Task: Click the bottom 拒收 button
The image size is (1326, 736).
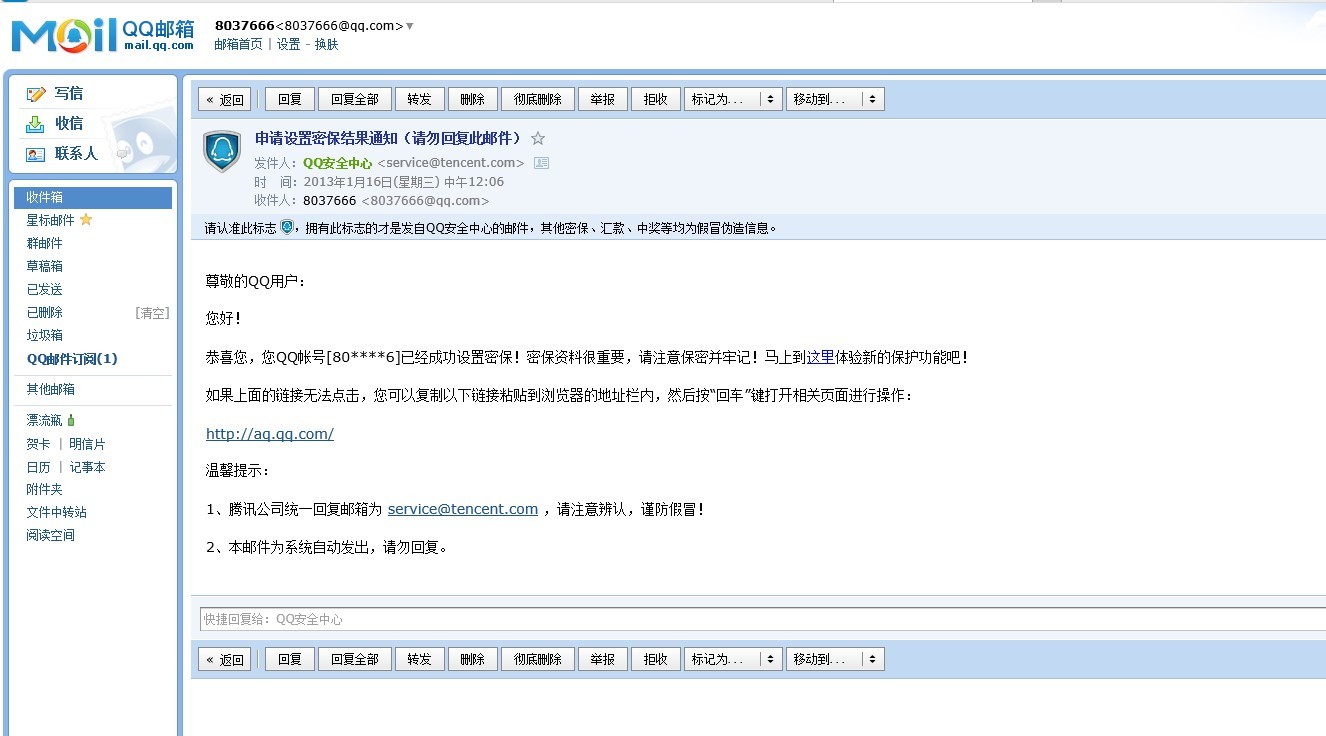Action: (x=656, y=659)
